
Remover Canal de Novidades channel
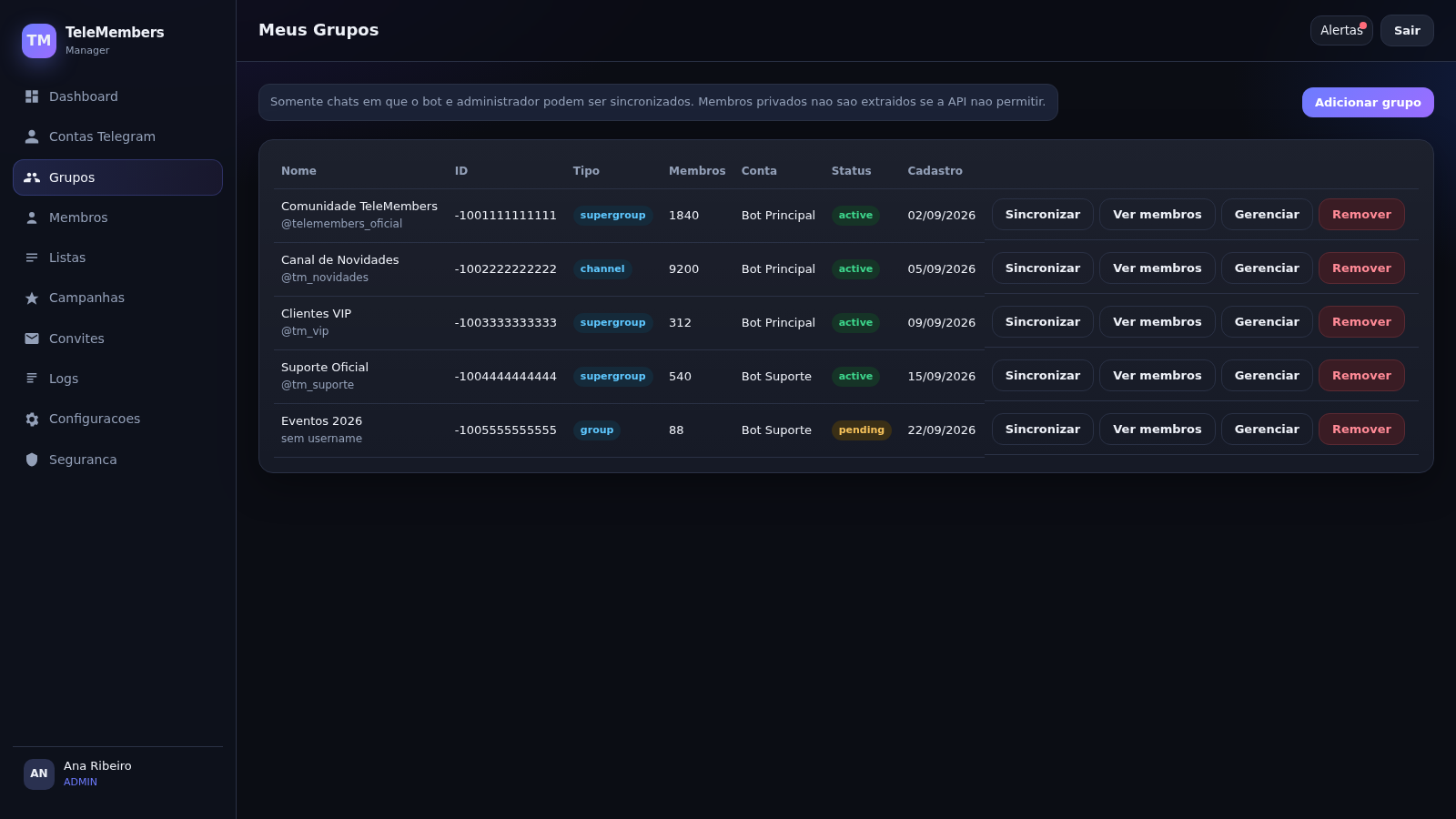coord(1361,268)
